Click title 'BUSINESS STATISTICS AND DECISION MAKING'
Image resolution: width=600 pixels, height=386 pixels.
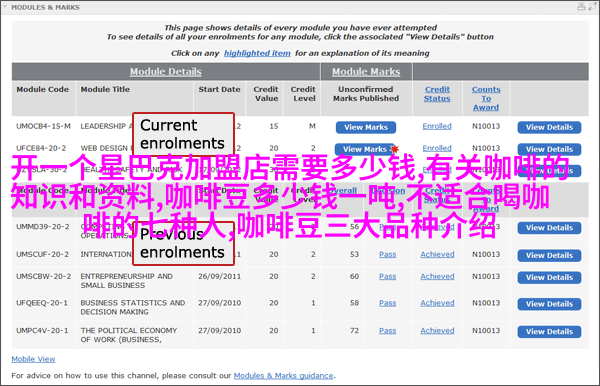(x=132, y=308)
